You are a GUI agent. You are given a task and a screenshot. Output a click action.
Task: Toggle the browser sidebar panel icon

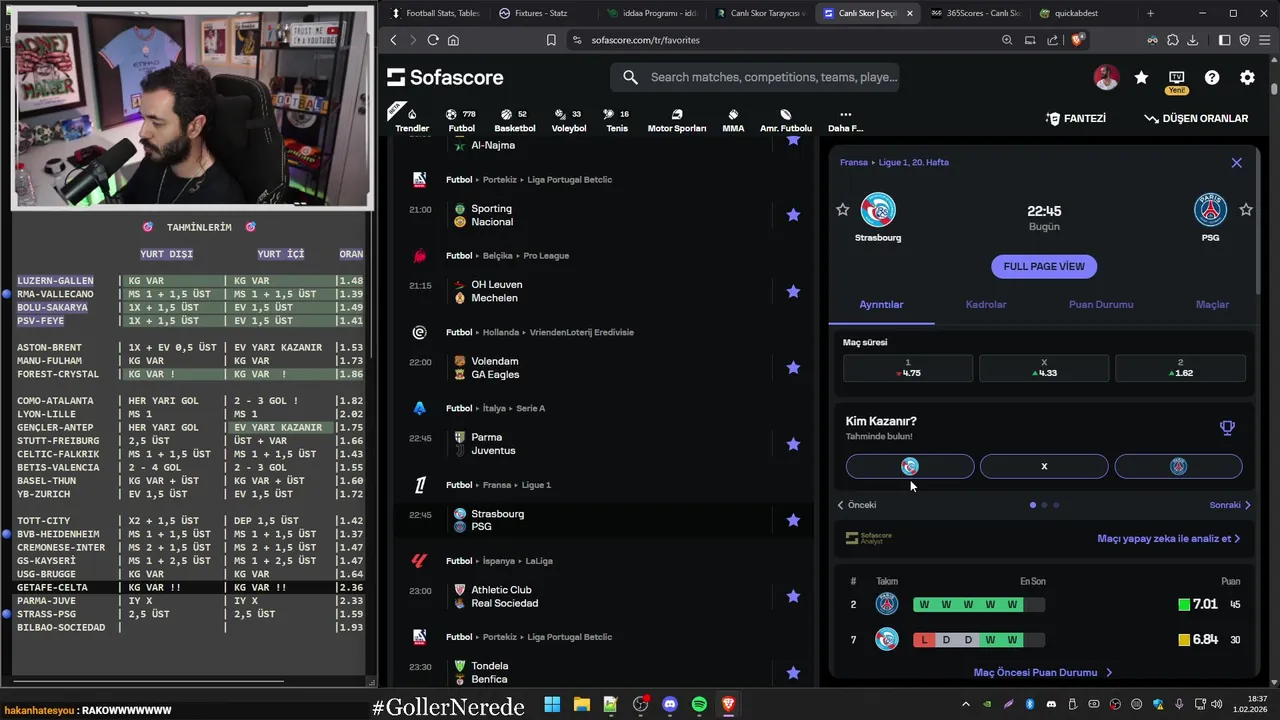tap(1225, 40)
